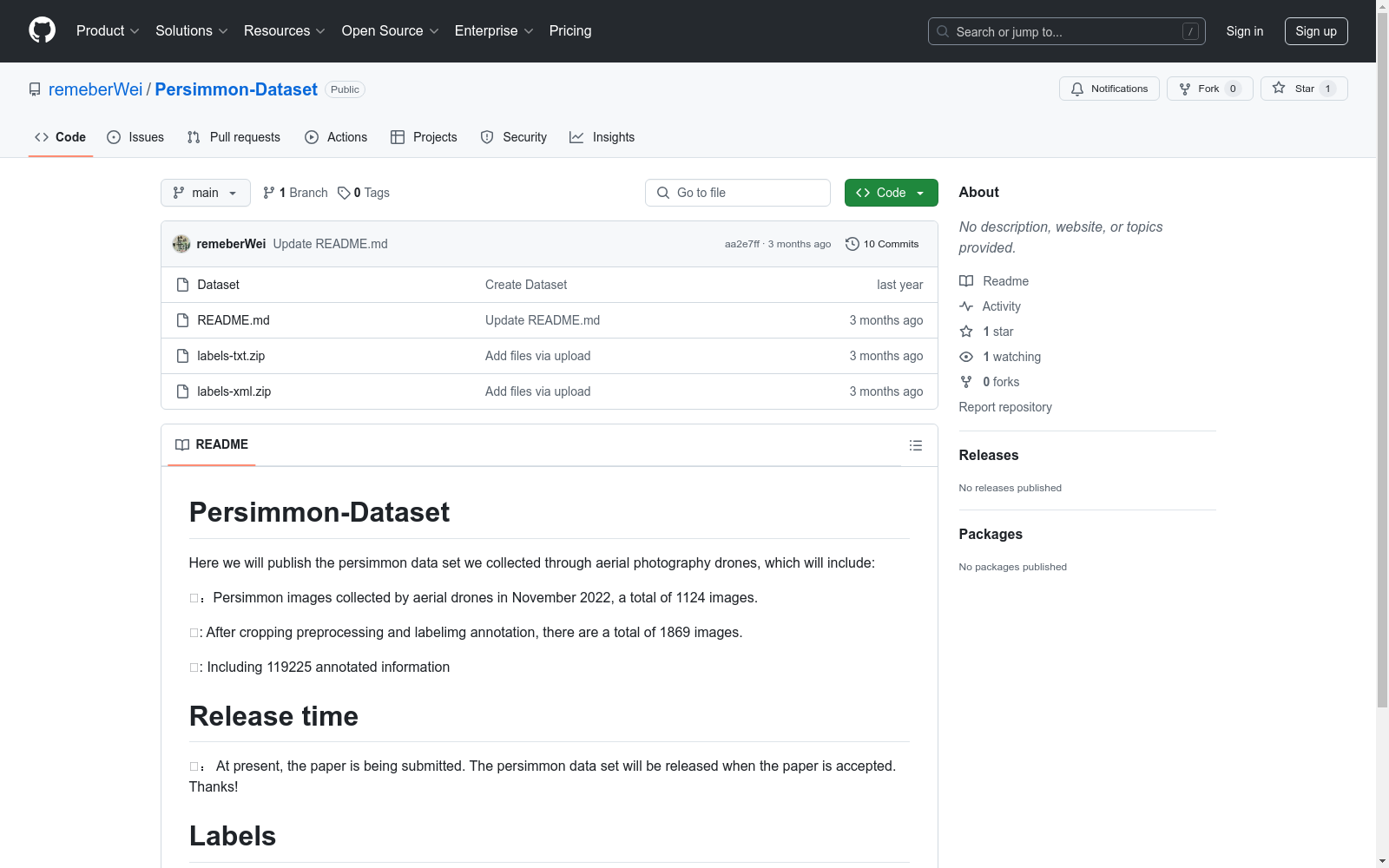The height and width of the screenshot is (868, 1389).
Task: Click the Go to file input
Action: [738, 193]
